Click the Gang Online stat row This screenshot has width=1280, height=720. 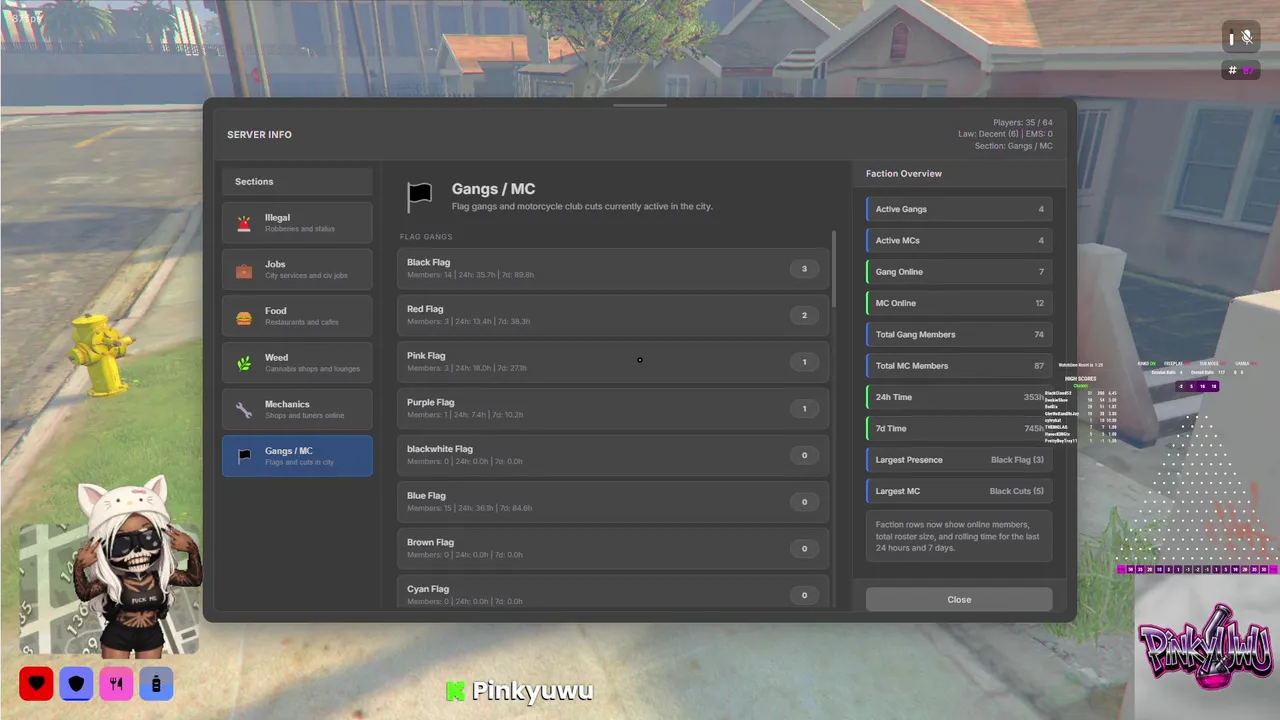pos(959,272)
